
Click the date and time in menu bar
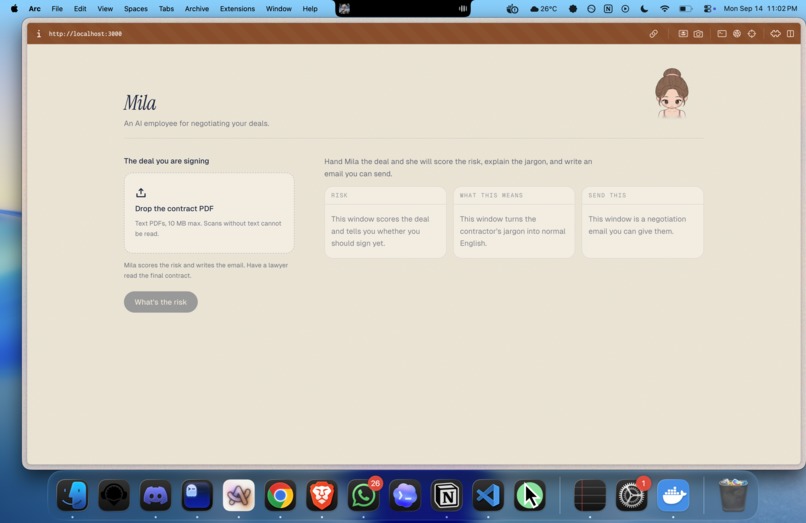(760, 9)
